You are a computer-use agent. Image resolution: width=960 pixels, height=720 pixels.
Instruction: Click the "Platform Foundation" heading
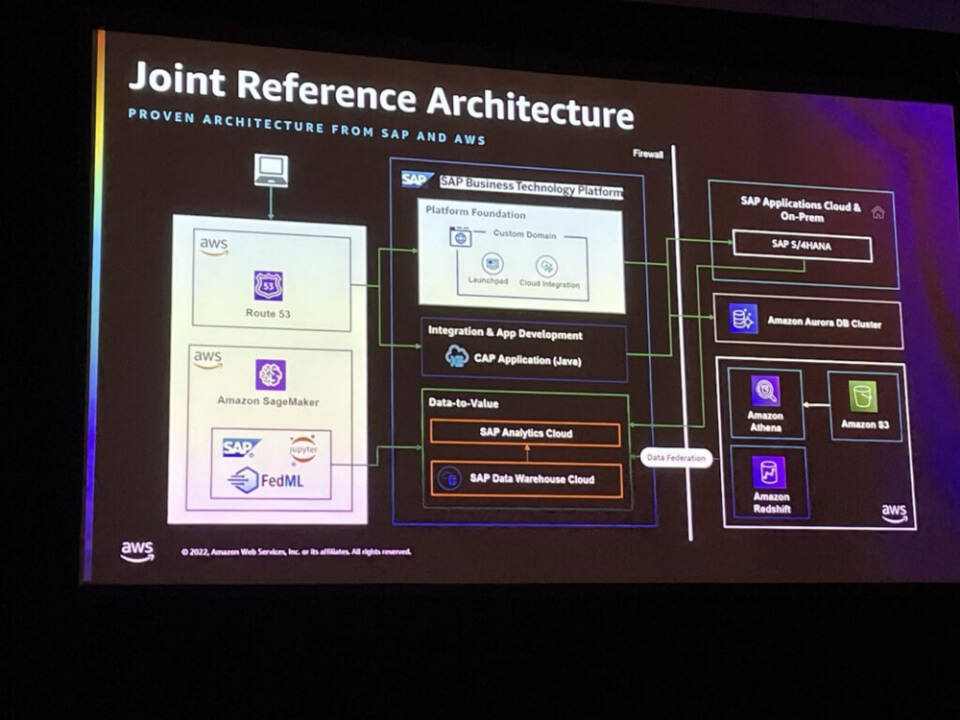click(x=476, y=212)
